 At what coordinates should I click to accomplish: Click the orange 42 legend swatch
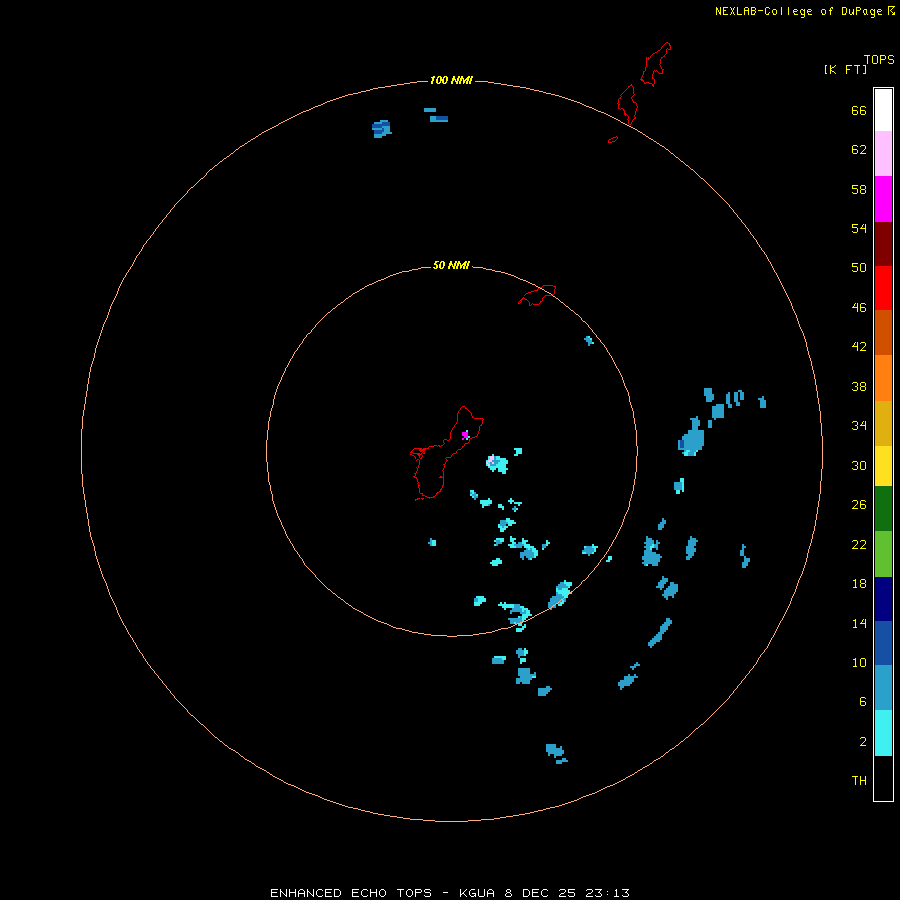(x=883, y=378)
